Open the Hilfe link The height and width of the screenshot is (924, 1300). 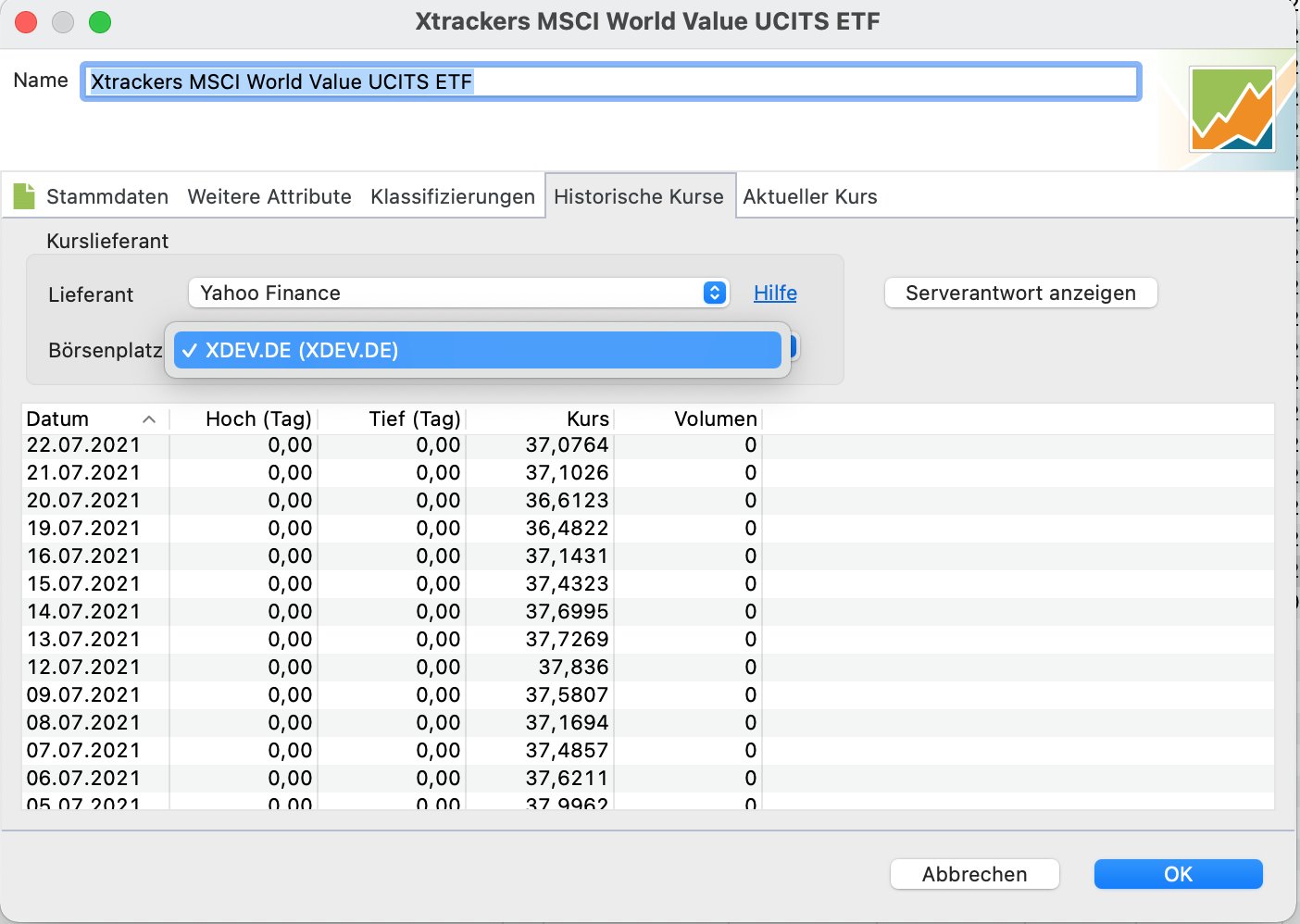(x=775, y=293)
